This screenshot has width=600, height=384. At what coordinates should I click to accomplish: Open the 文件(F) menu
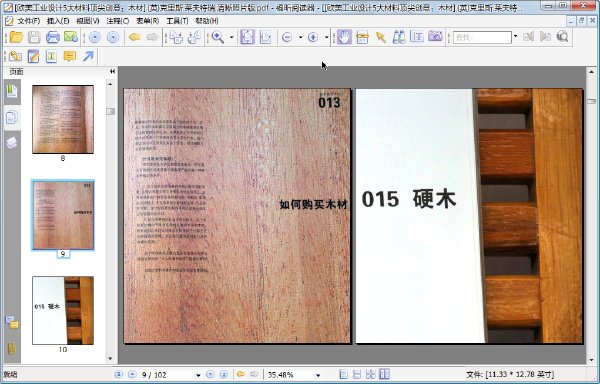pyautogui.click(x=28, y=21)
